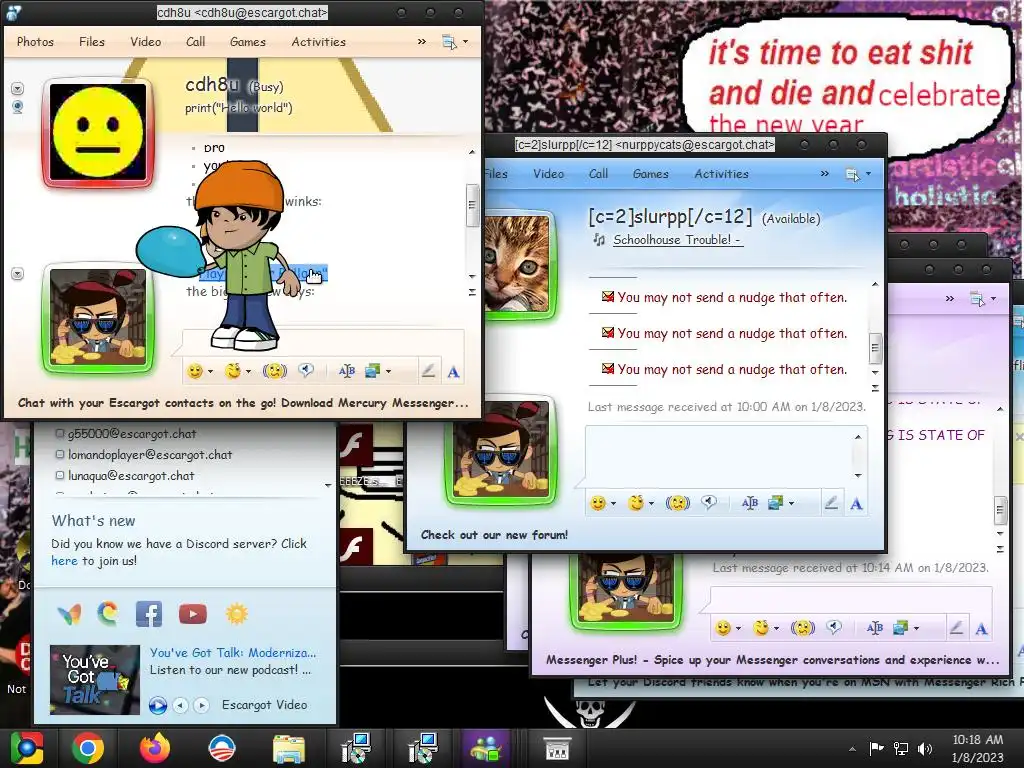
Task: Click Messenger Plus! ad text in purple window
Action: point(772,660)
